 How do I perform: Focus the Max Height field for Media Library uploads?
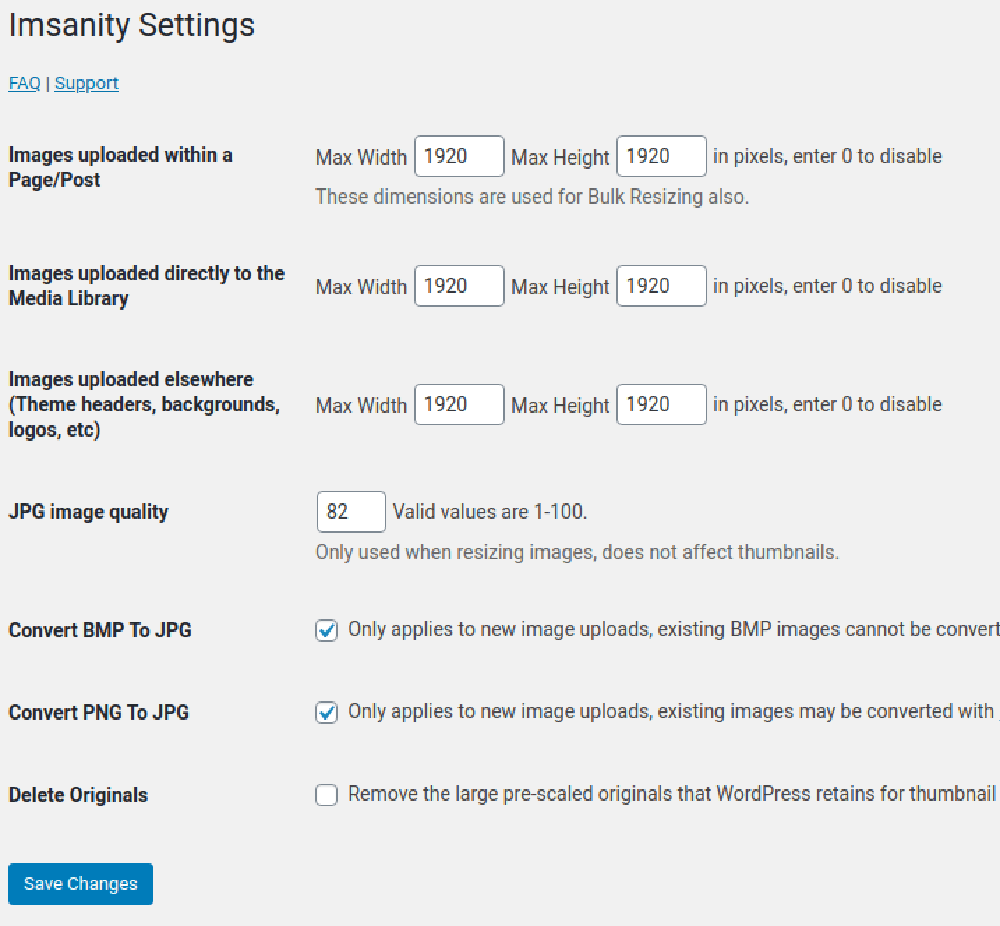coord(661,286)
